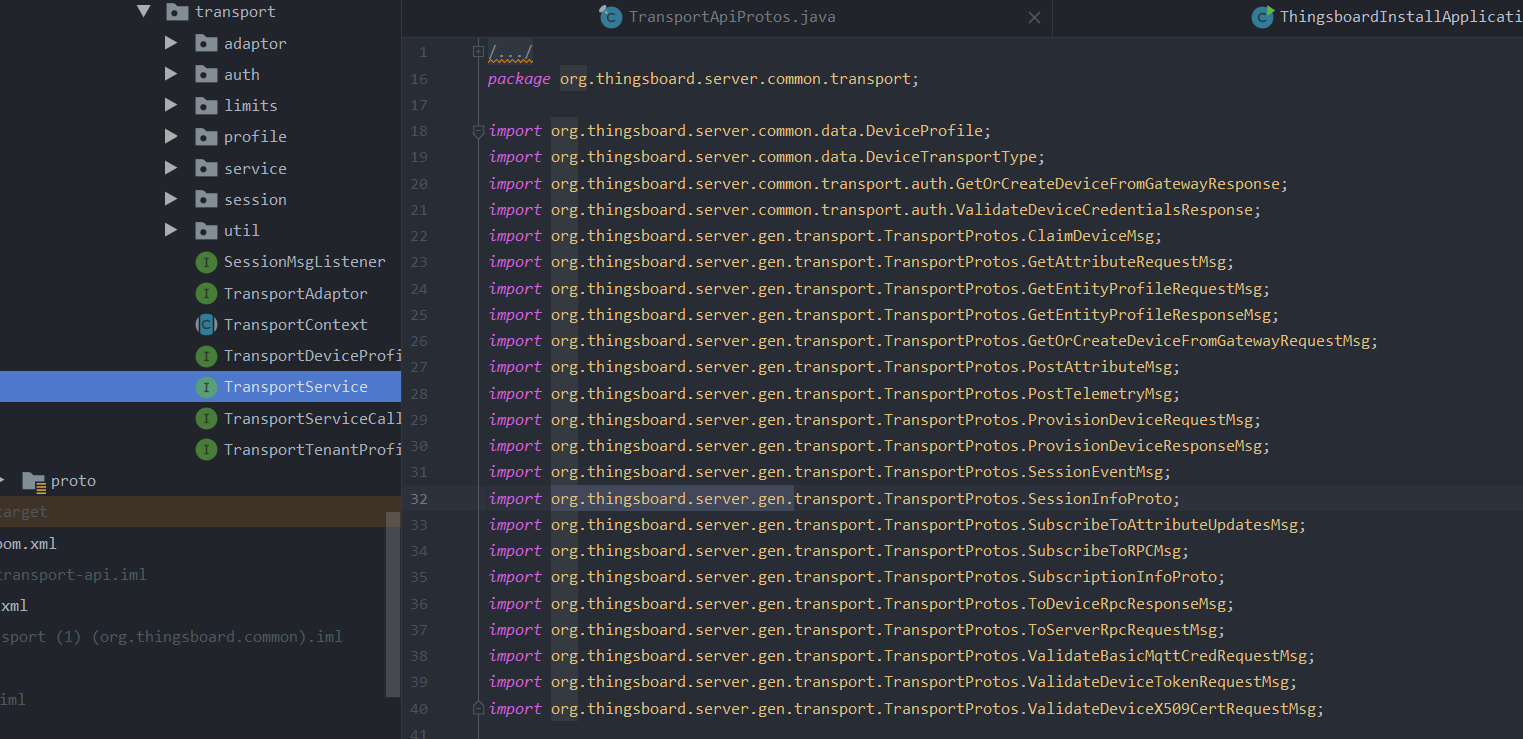Select TransportService in the project tree
The width and height of the screenshot is (1523, 739).
tap(295, 387)
